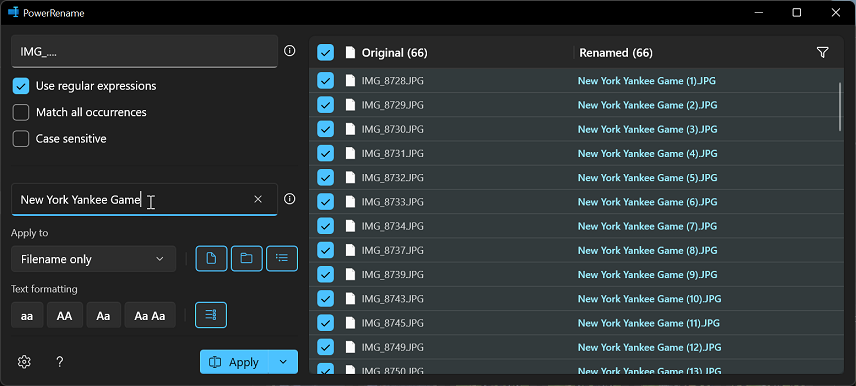Toggle enumerate items button
The height and width of the screenshot is (386, 856).
coord(211,315)
